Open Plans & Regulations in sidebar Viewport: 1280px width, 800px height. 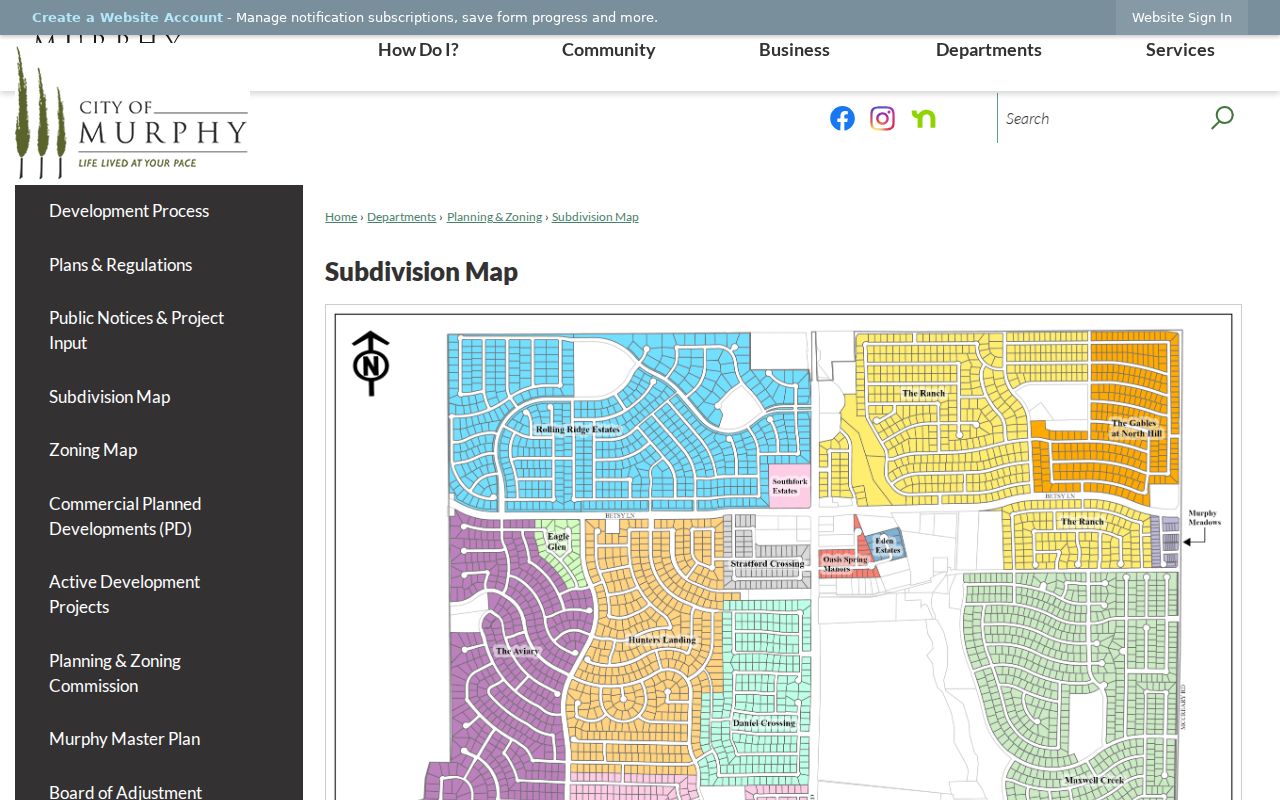coord(159,265)
